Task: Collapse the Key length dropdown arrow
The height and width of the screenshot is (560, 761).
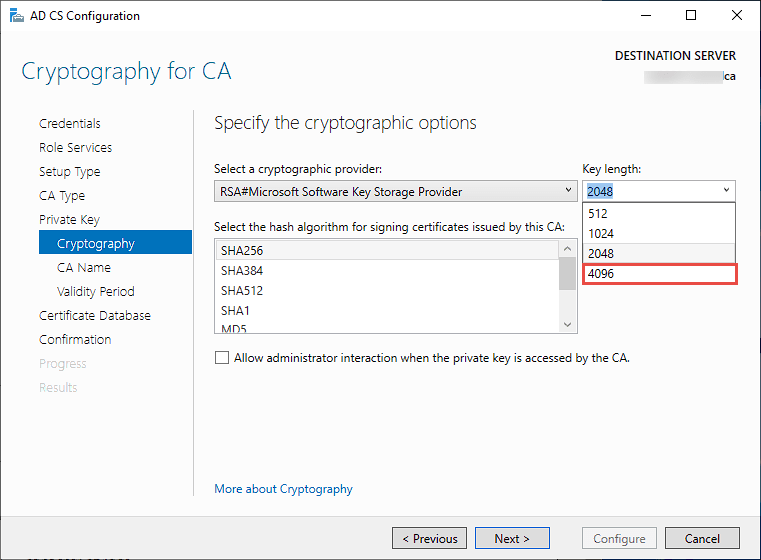Action: (724, 191)
